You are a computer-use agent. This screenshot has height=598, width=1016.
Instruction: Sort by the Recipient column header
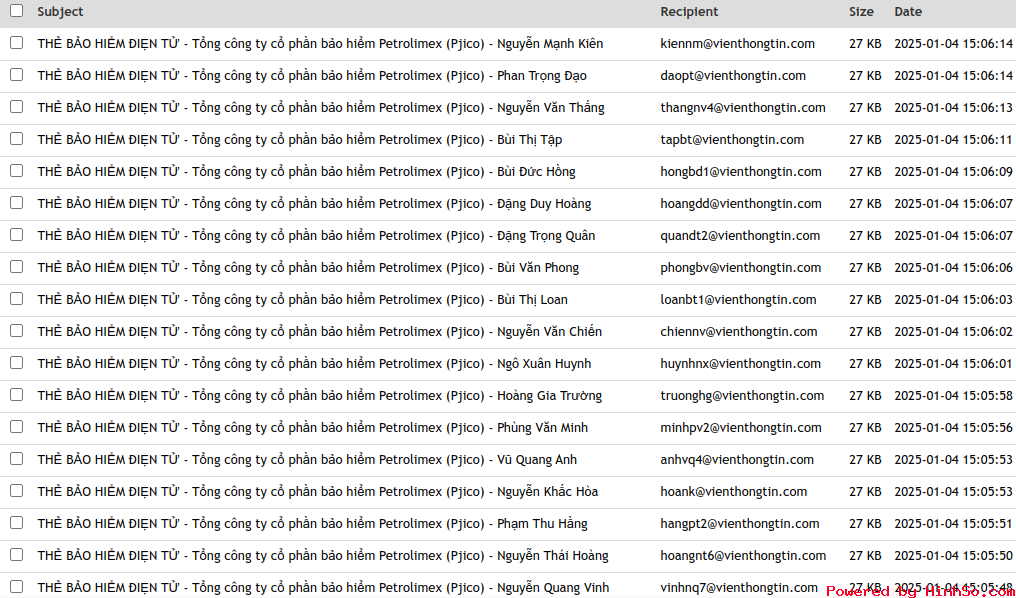pyautogui.click(x=689, y=12)
